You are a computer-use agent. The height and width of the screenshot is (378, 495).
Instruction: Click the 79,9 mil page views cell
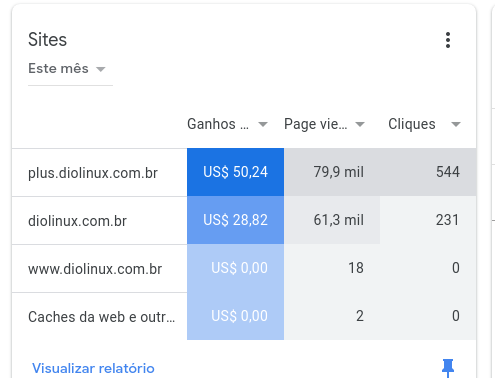pyautogui.click(x=332, y=172)
